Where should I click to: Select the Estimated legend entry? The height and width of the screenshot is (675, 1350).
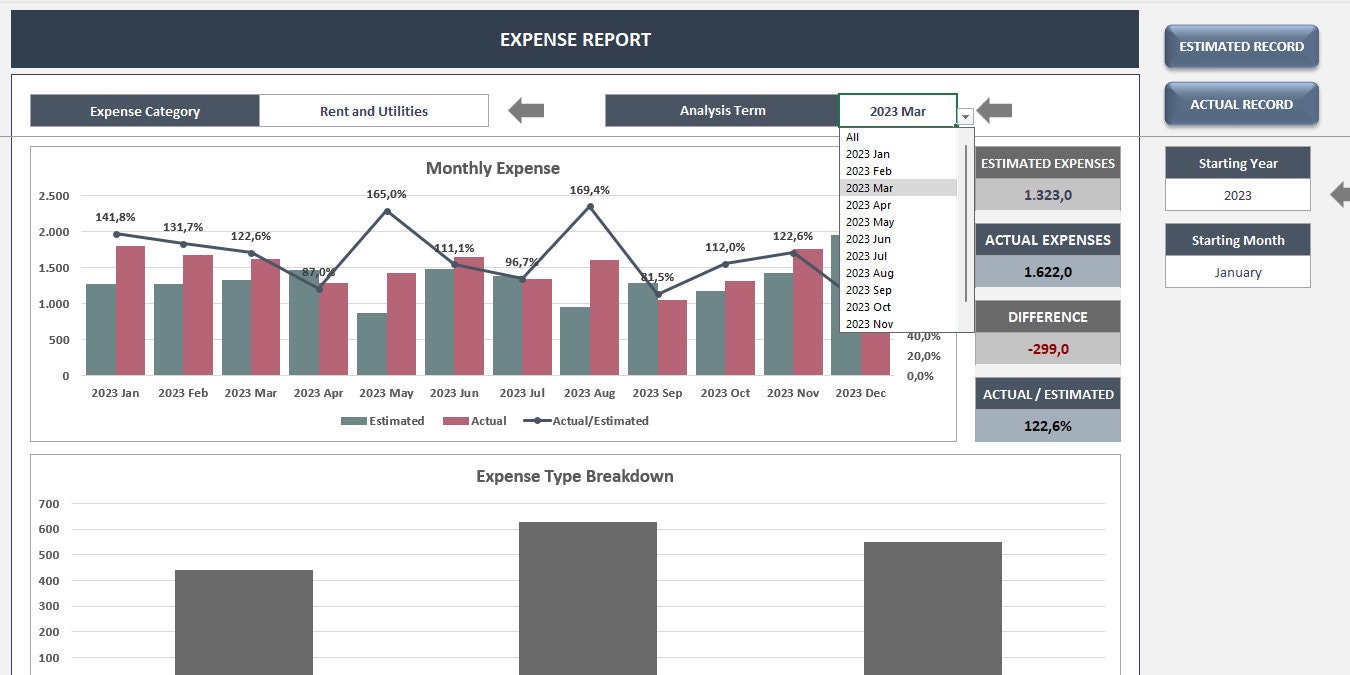(383, 421)
